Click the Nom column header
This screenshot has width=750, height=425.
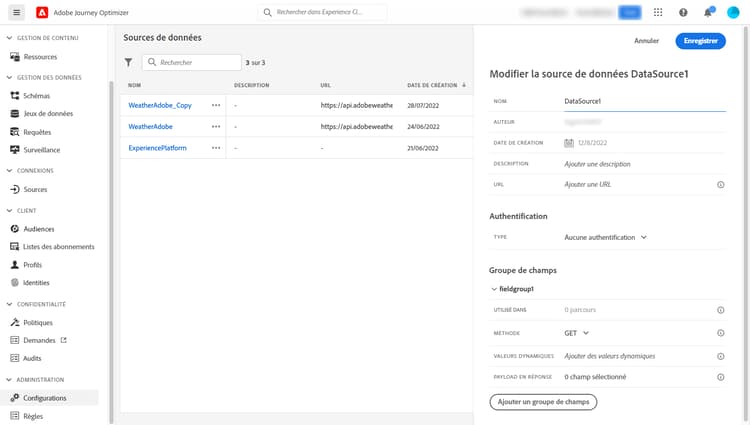pos(134,85)
